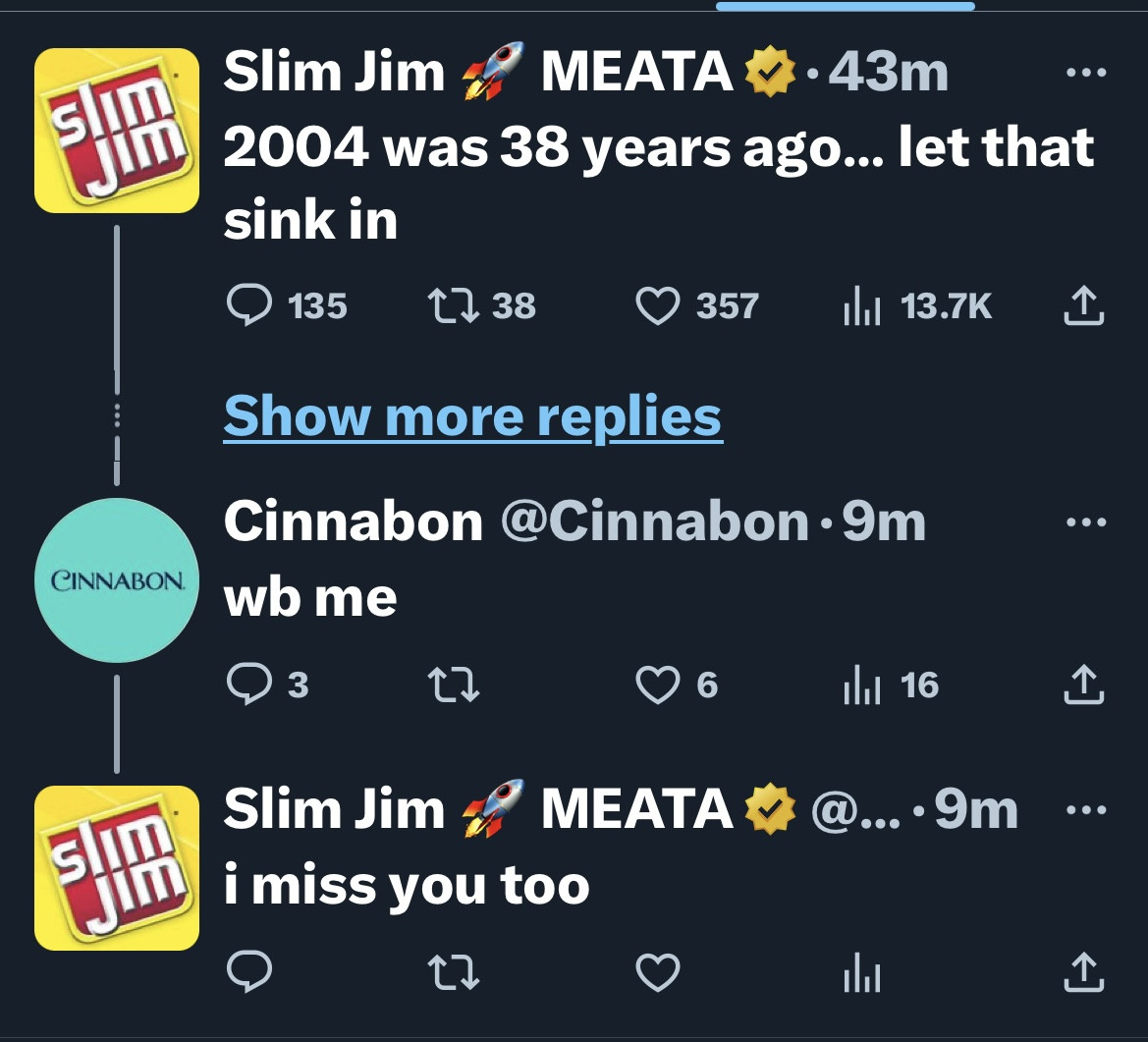The height and width of the screenshot is (1042, 1148).
Task: Share Cinnabon's reply tweet
Action: pyautogui.click(x=1084, y=685)
